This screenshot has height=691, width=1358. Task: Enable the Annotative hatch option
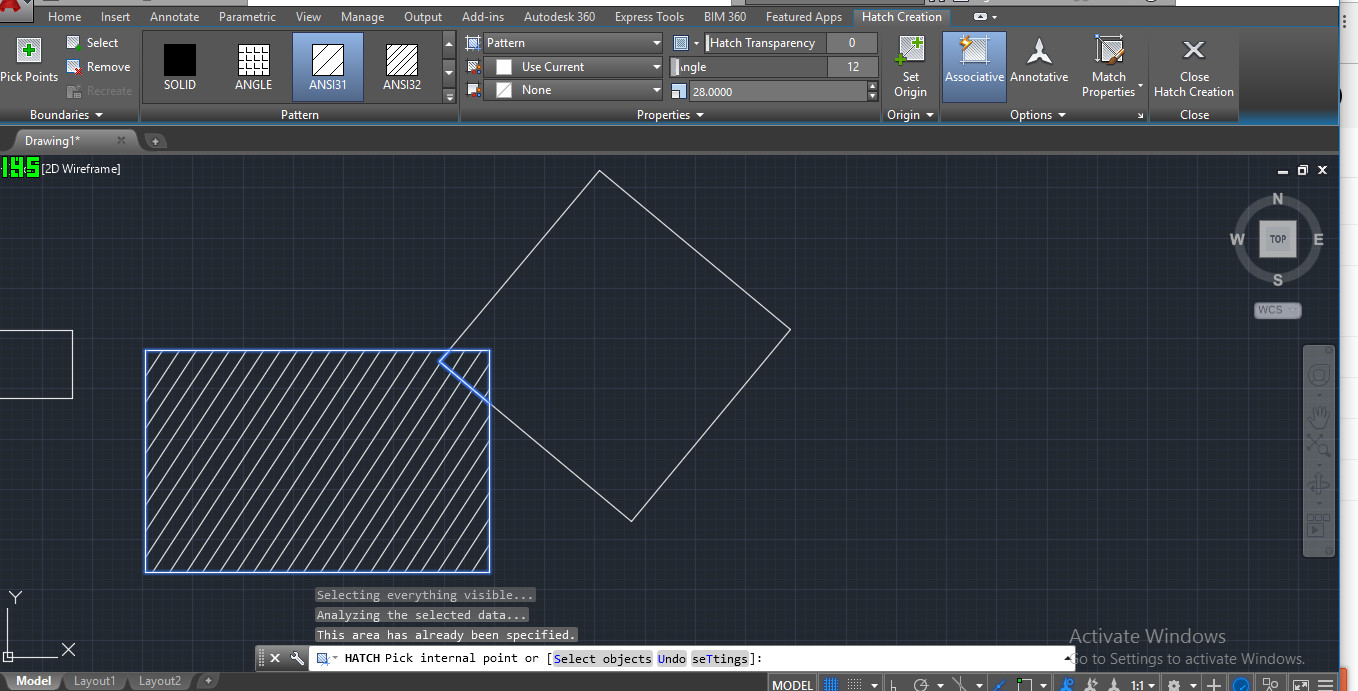(x=1039, y=67)
